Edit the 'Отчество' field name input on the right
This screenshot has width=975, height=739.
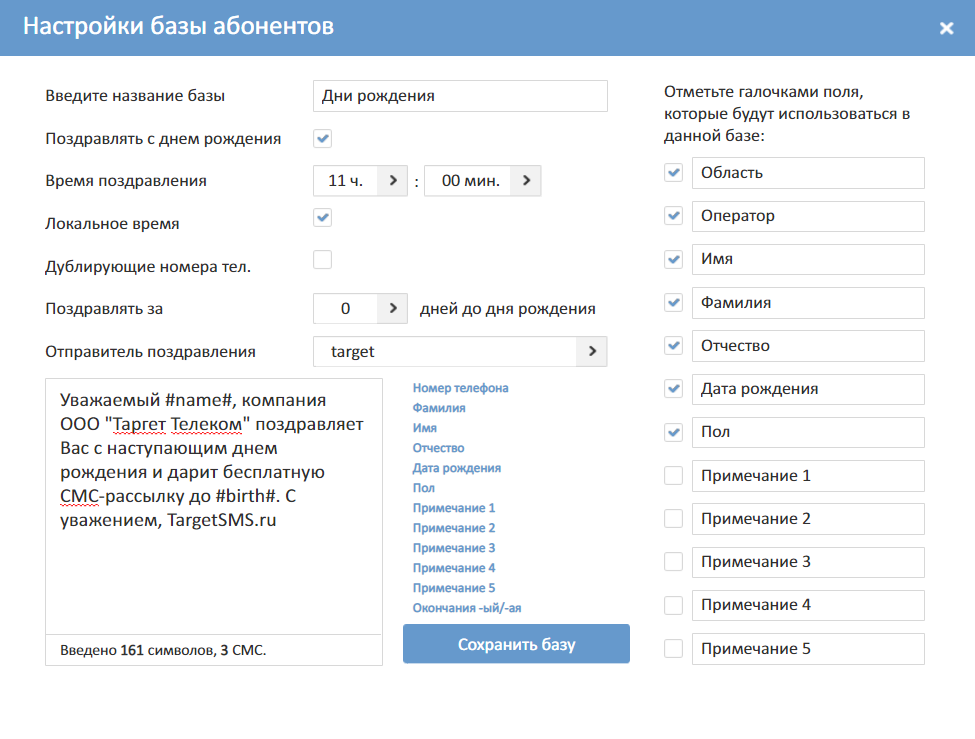click(808, 346)
